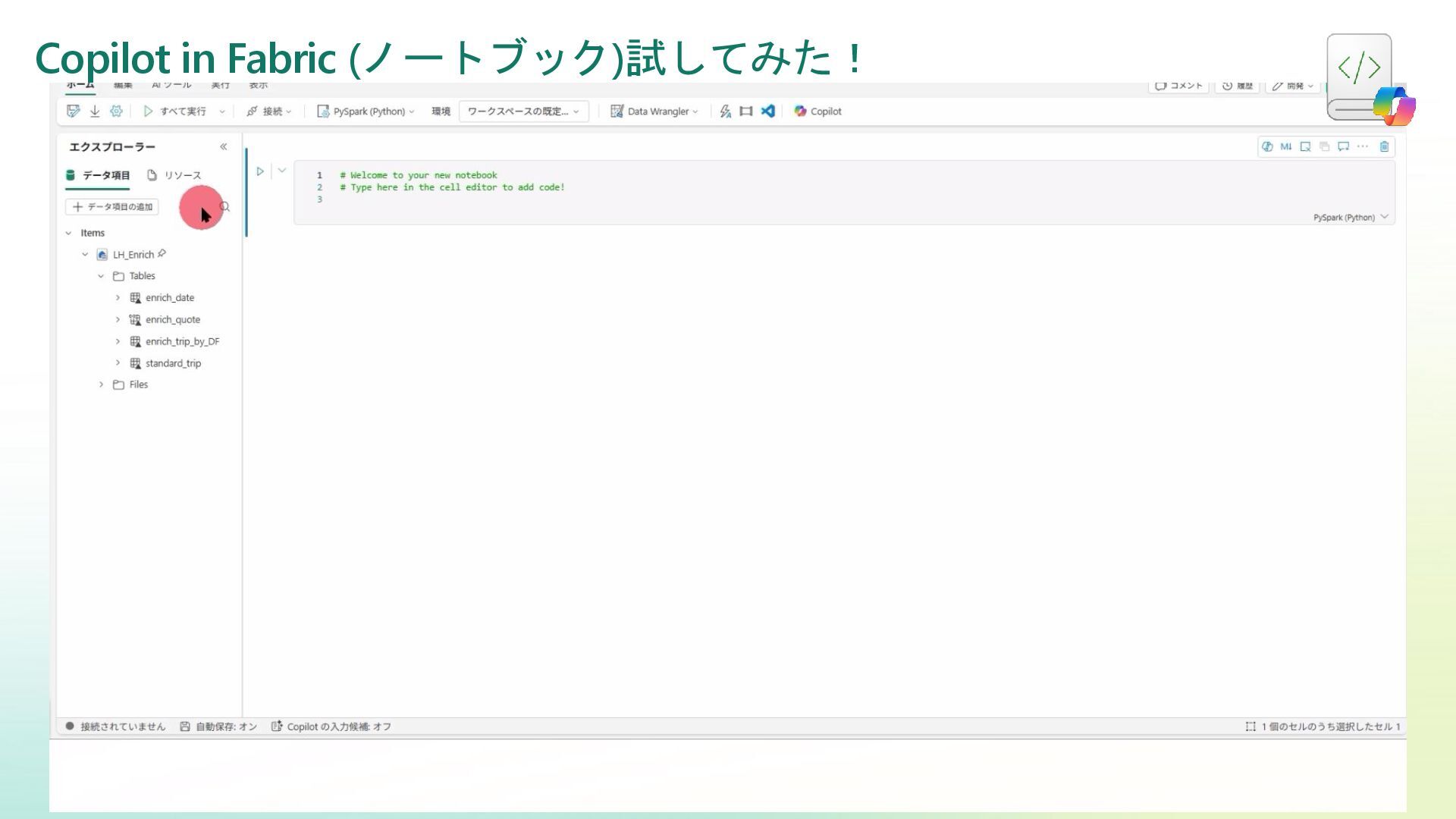Viewport: 1456px width, 819px height.
Task: Click 接続されていません status indicator
Action: point(115,726)
